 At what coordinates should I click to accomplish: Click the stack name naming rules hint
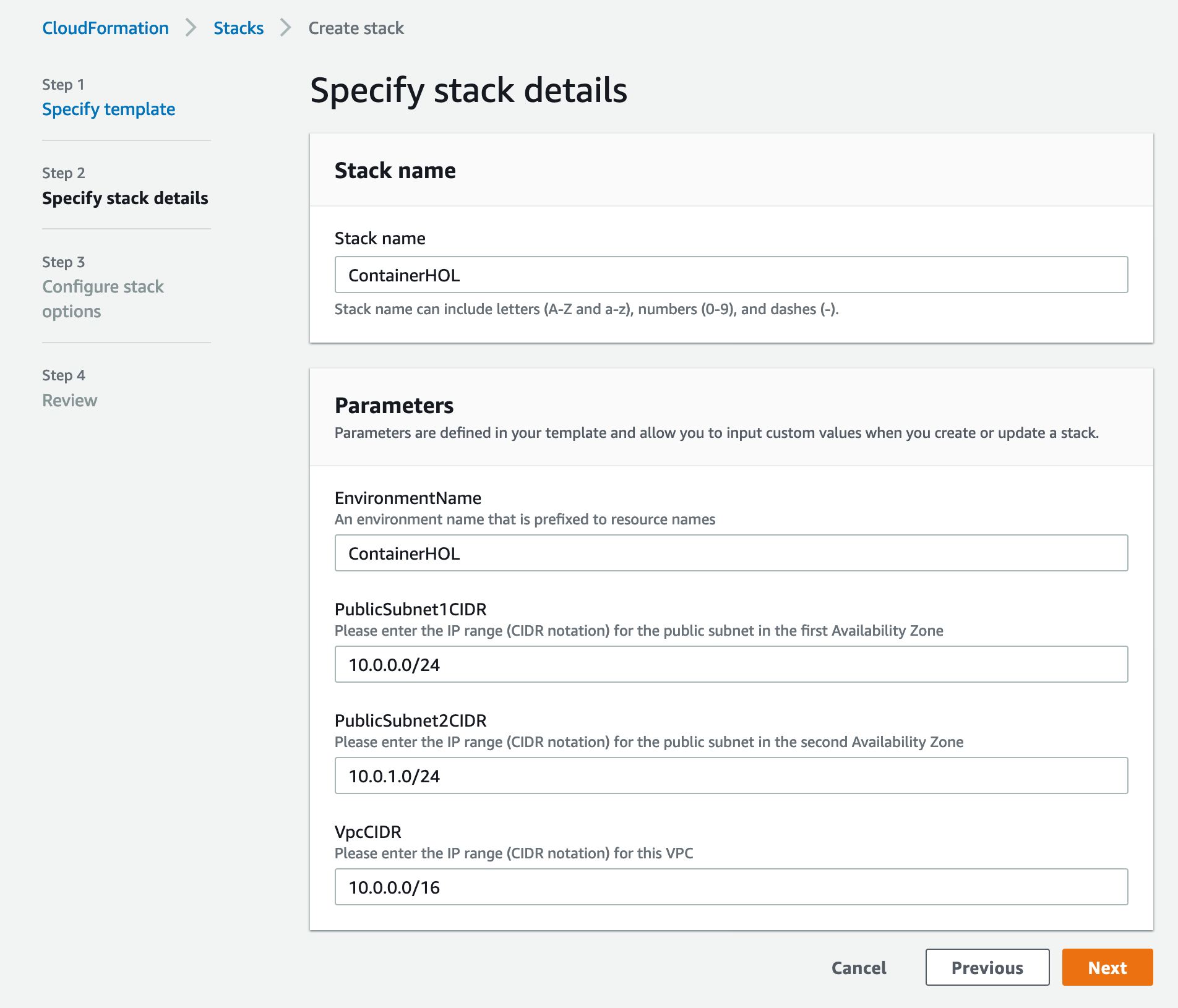click(587, 309)
